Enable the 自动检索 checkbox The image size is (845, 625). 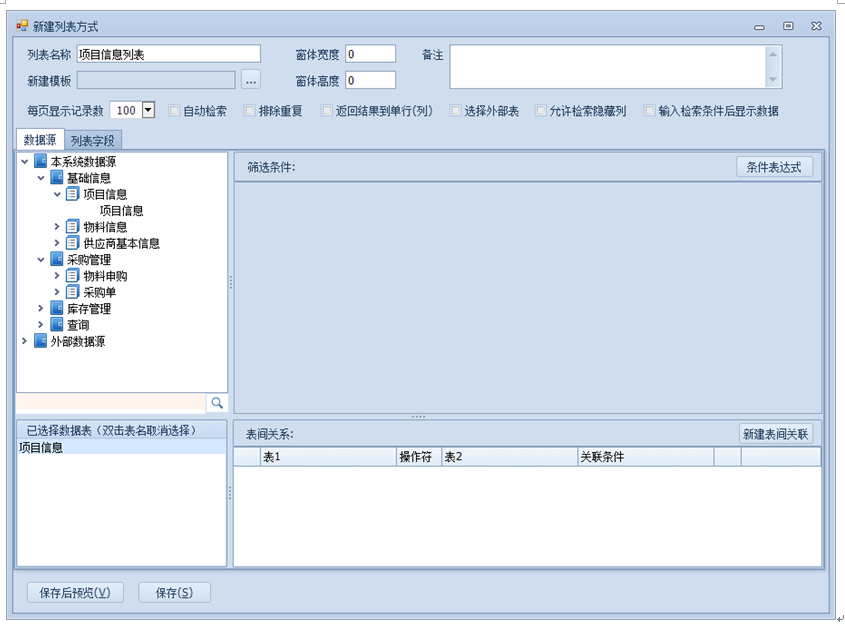click(175, 111)
